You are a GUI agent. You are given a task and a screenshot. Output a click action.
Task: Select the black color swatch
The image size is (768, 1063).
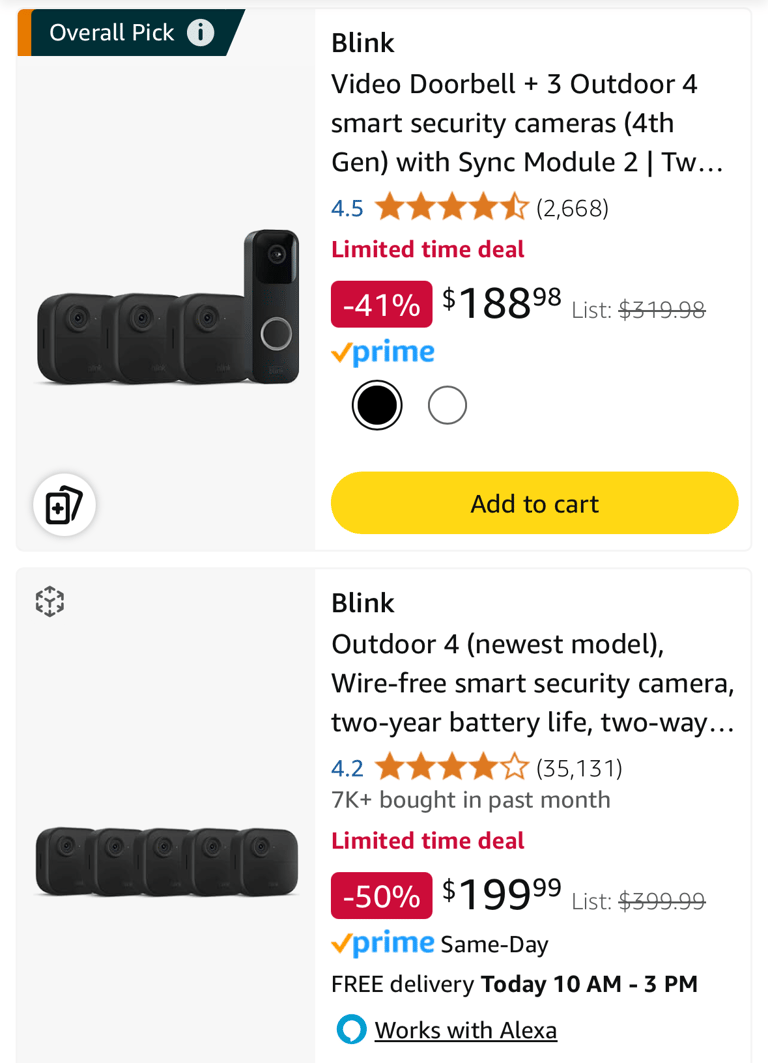tap(377, 405)
